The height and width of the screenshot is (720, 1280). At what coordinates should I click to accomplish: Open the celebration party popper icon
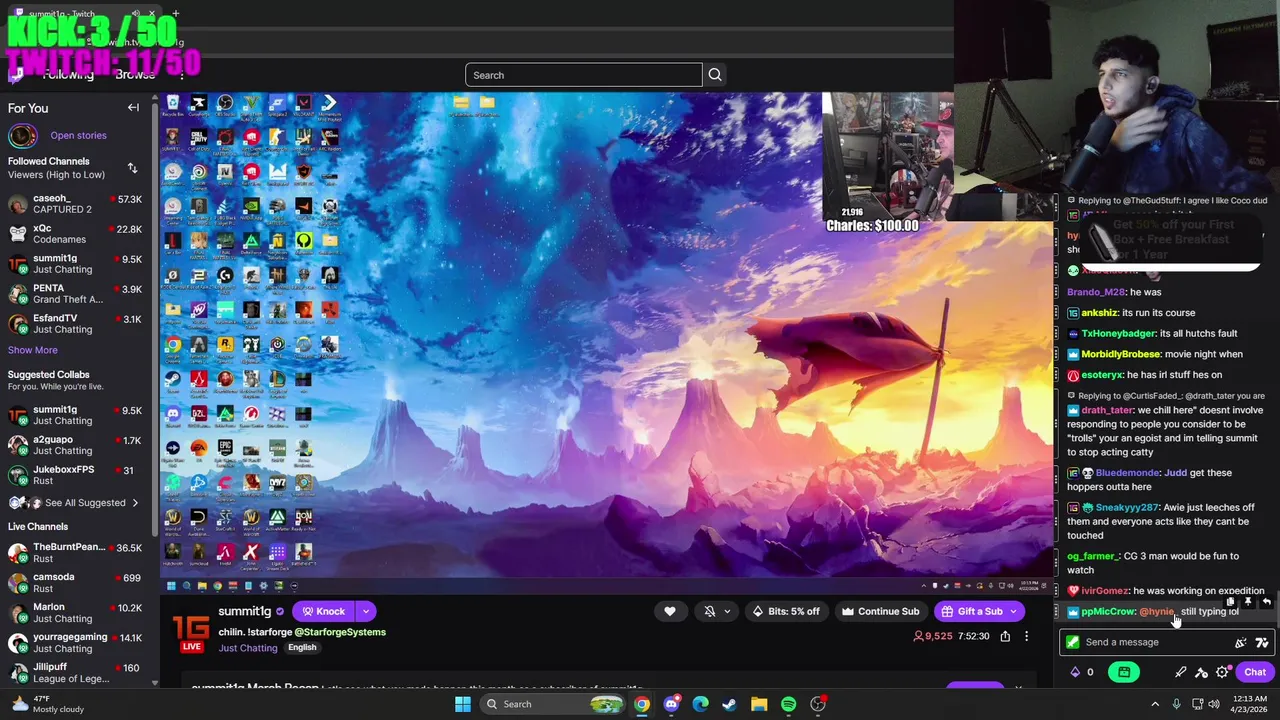pyautogui.click(x=1241, y=642)
